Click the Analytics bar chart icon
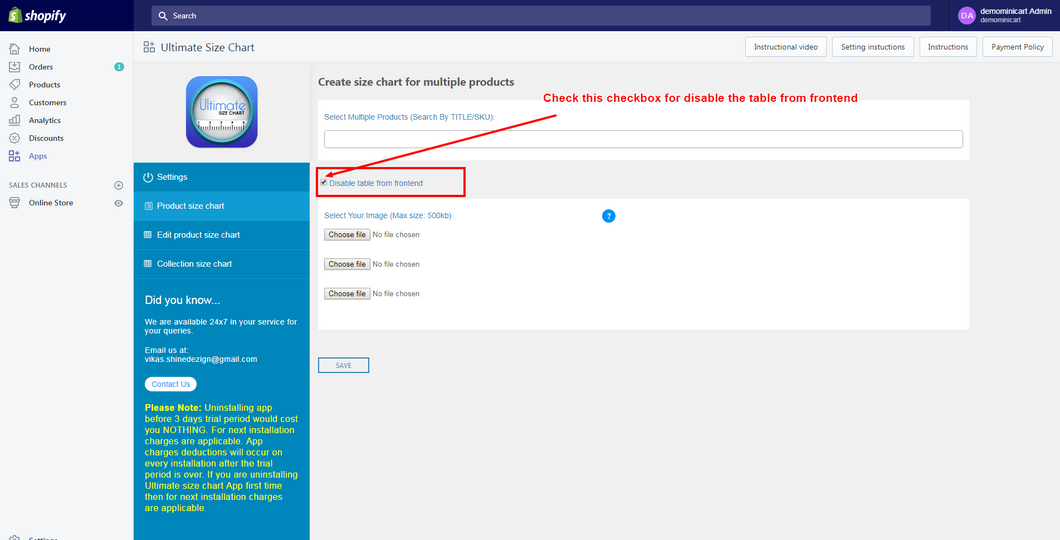Image resolution: width=1060 pixels, height=540 pixels. point(14,120)
